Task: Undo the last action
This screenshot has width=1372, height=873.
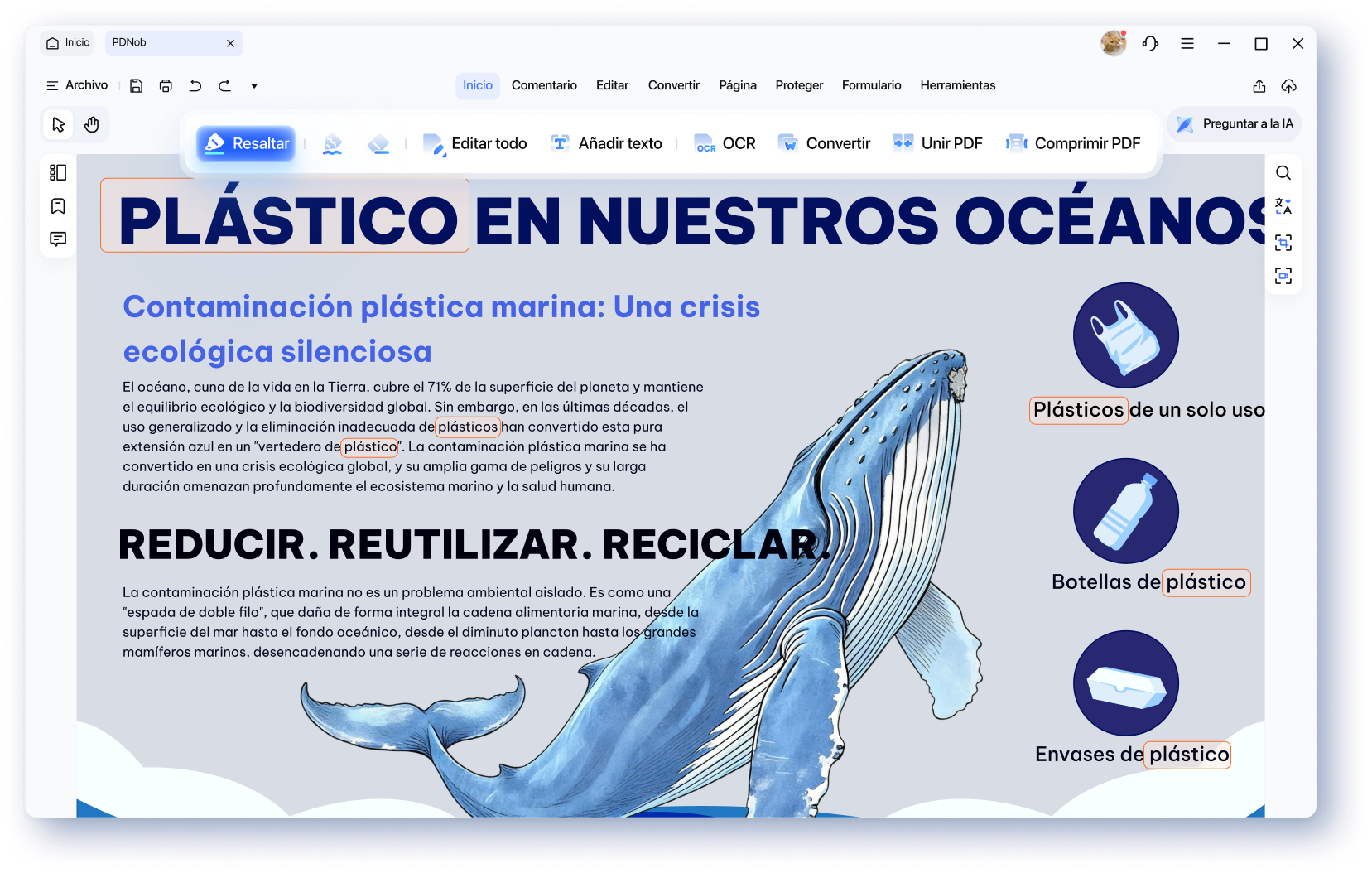Action: coord(195,86)
